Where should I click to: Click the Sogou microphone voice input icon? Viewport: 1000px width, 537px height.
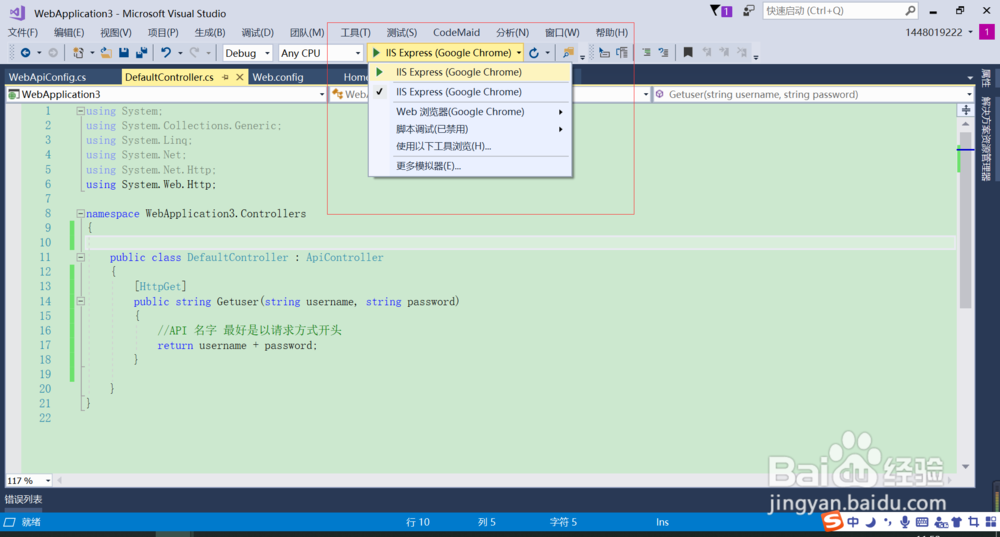pyautogui.click(x=905, y=522)
